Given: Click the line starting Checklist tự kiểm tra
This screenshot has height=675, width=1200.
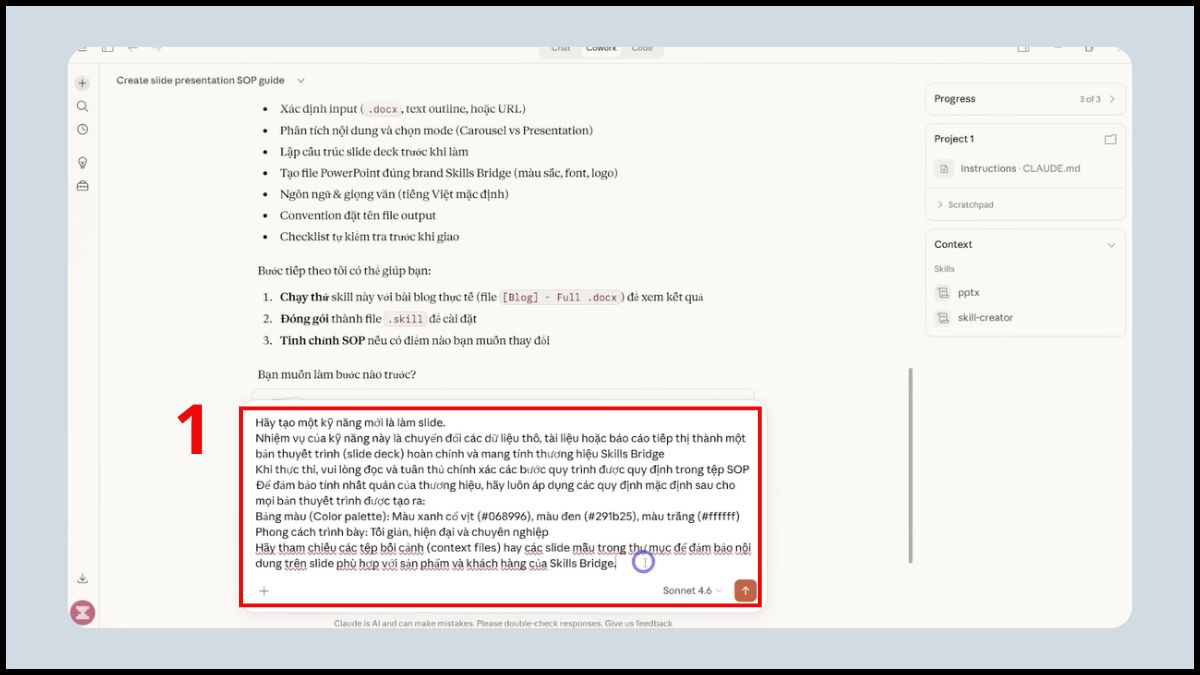Looking at the screenshot, I should [369, 237].
